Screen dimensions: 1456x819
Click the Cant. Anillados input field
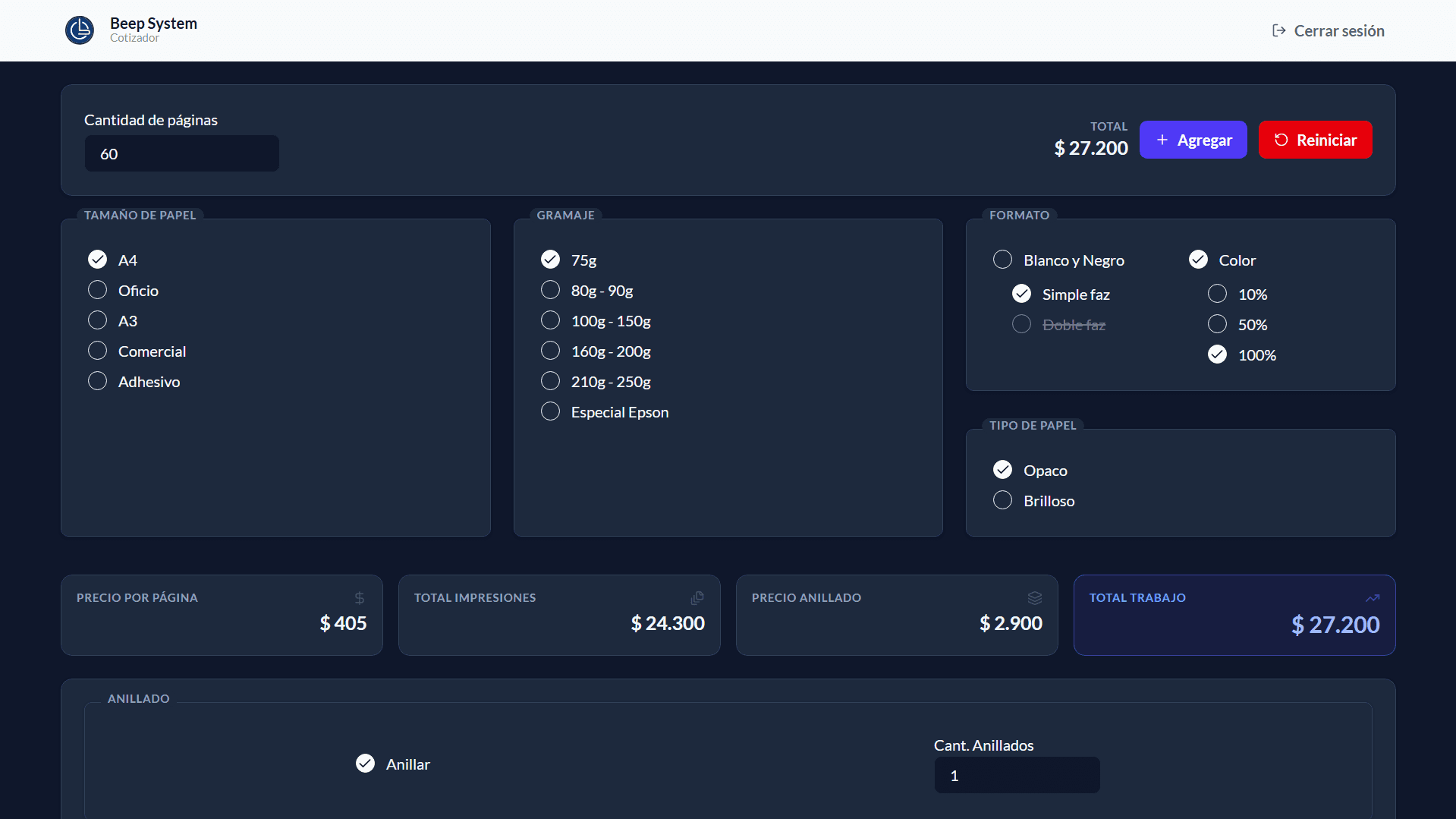pyautogui.click(x=1017, y=775)
